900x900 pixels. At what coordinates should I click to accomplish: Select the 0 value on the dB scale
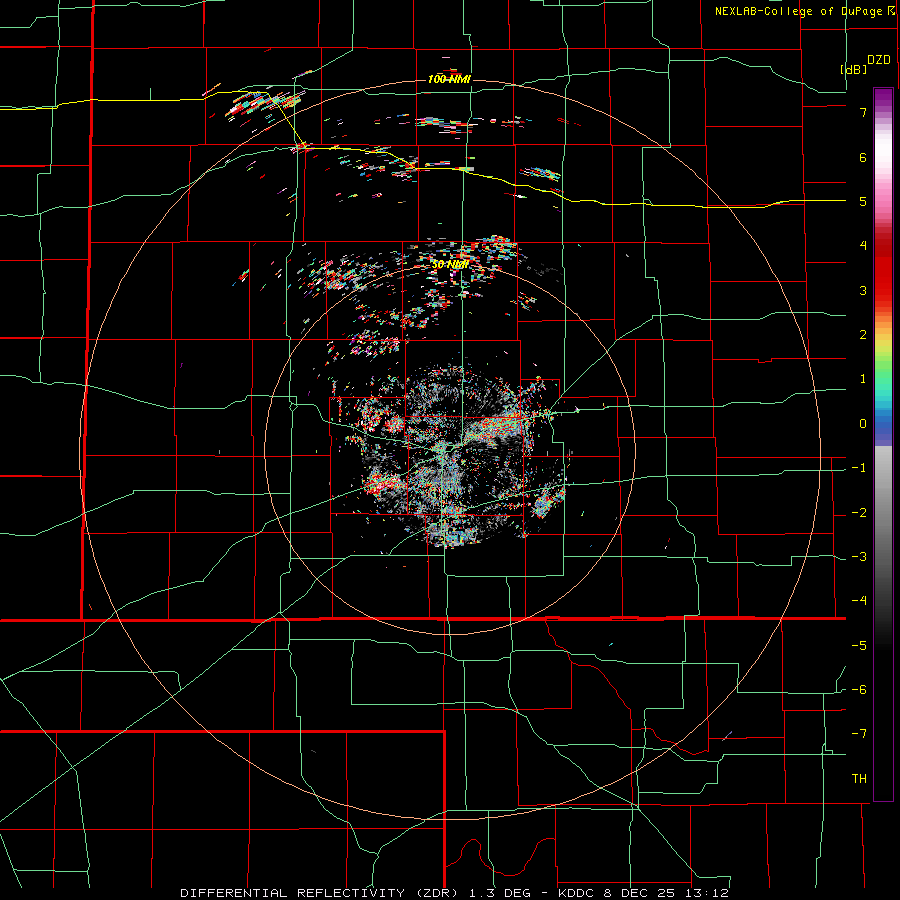pos(863,424)
